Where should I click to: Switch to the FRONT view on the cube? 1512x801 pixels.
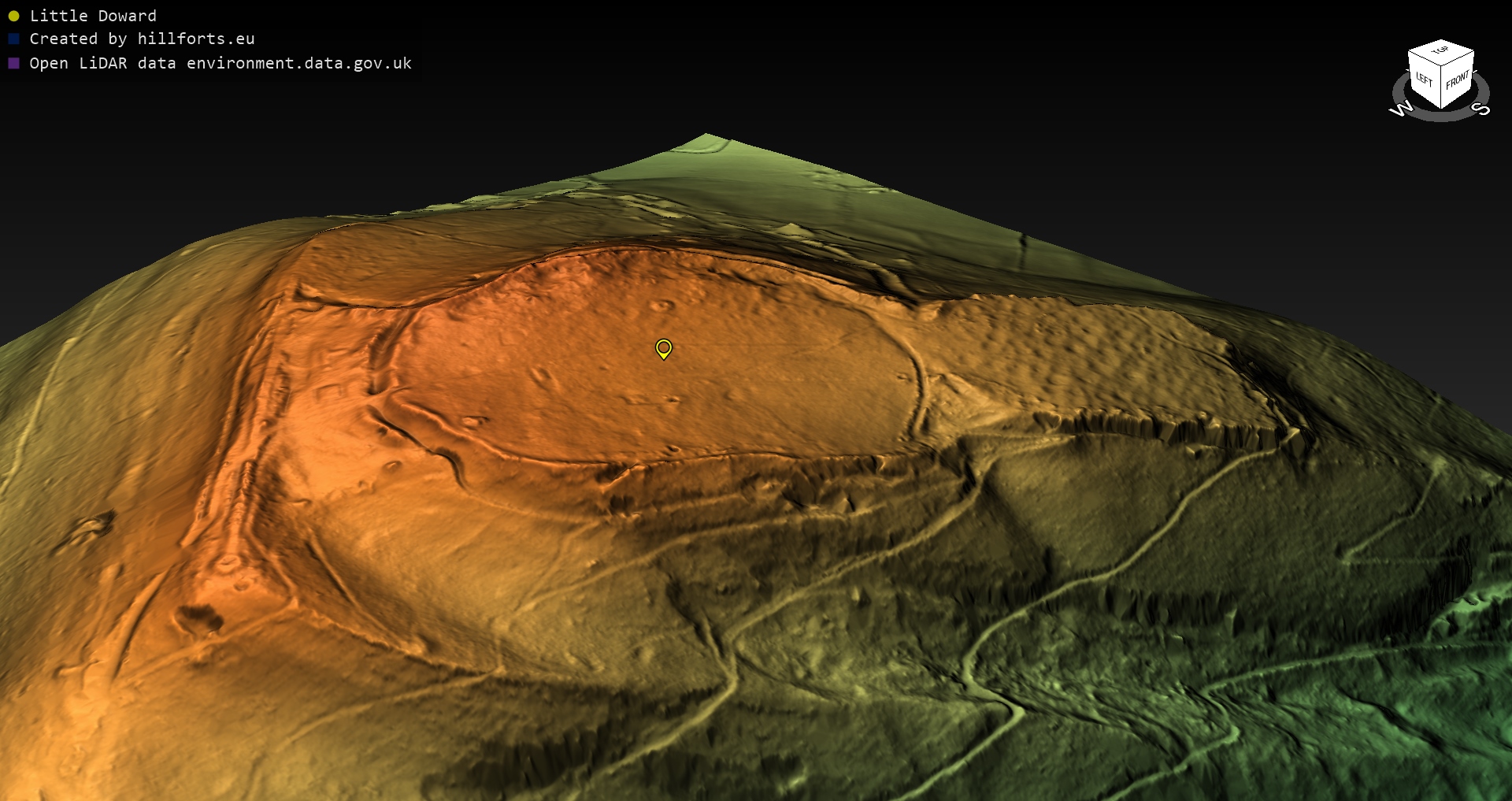coord(1457,80)
